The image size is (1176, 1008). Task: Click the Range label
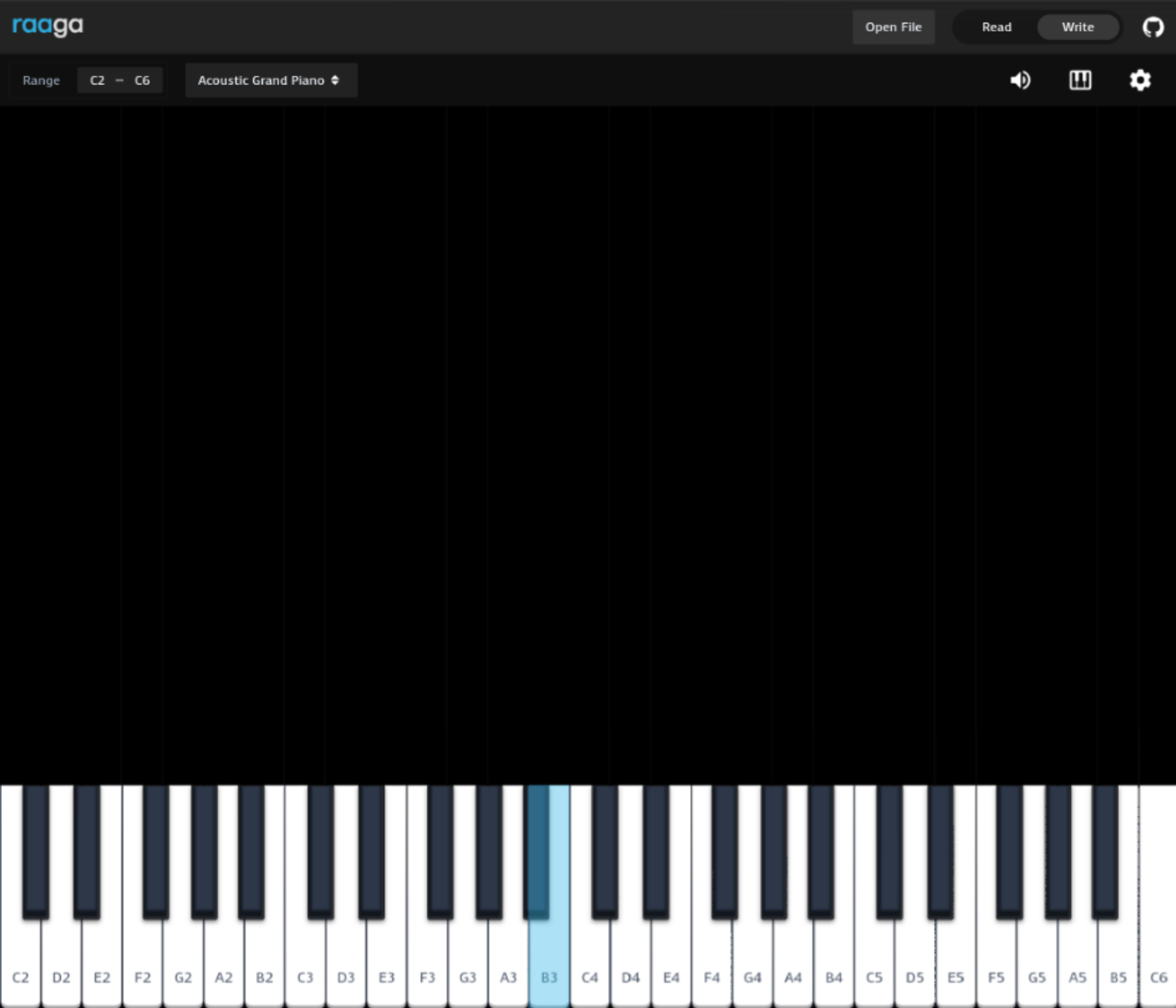(x=41, y=80)
